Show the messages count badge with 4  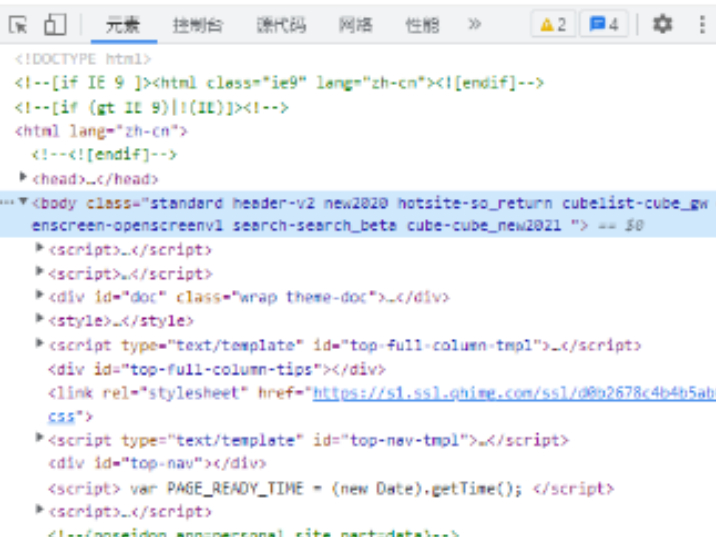point(604,24)
